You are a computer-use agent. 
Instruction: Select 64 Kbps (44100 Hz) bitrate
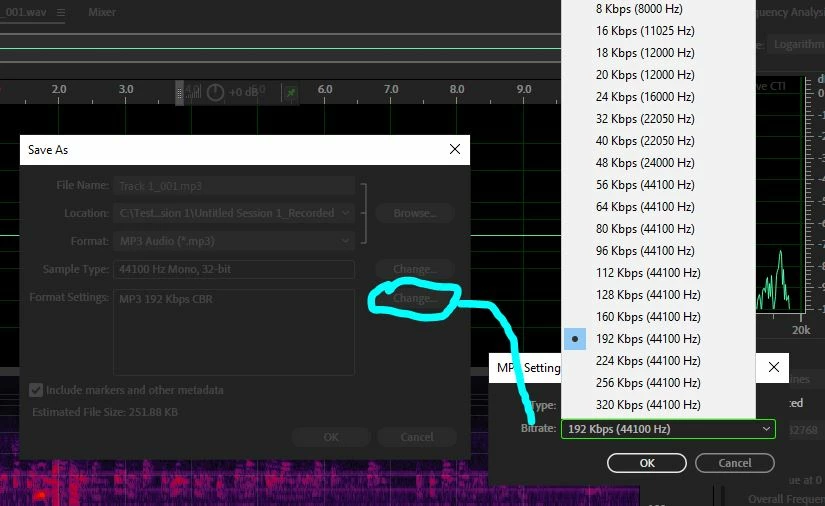[659, 207]
